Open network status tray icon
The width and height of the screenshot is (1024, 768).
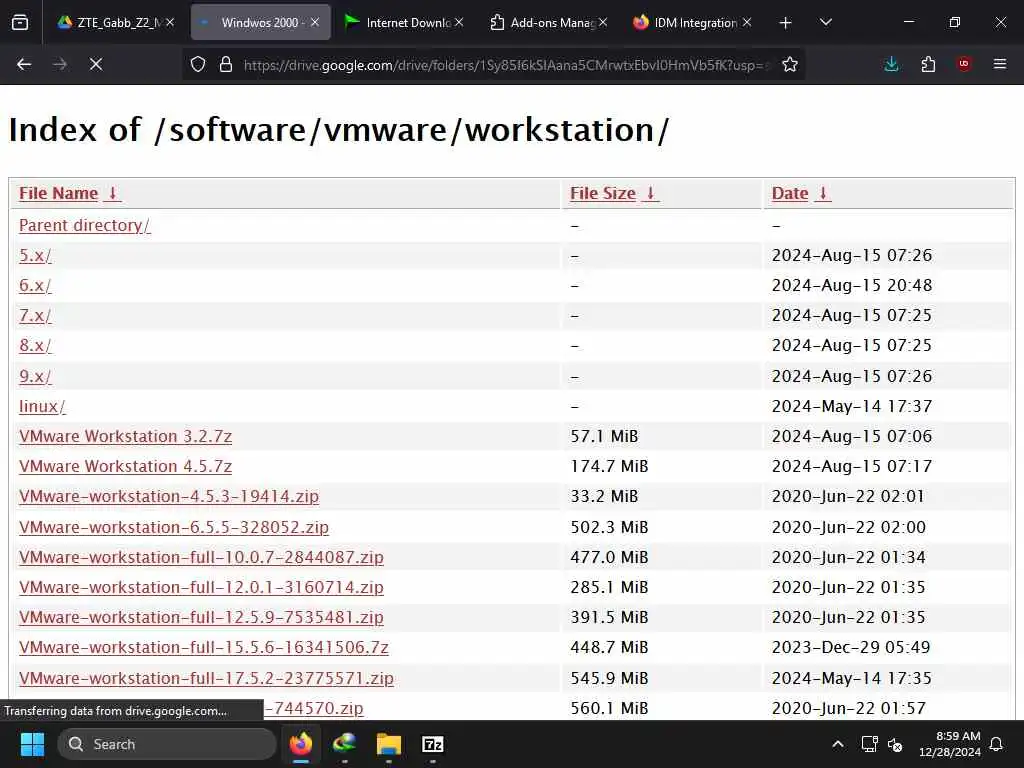pos(869,744)
